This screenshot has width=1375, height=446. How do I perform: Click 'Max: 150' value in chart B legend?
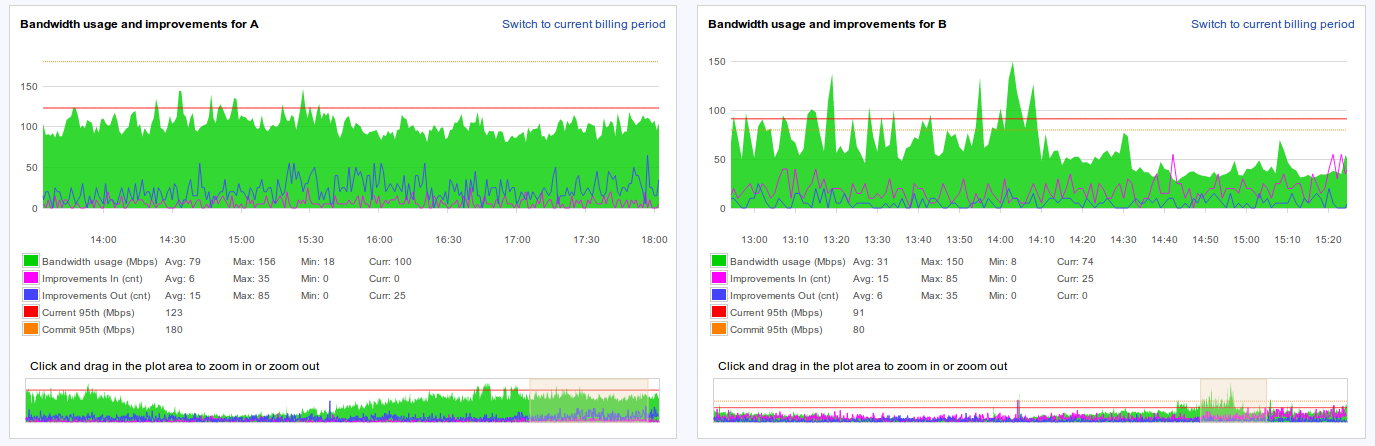point(943,262)
